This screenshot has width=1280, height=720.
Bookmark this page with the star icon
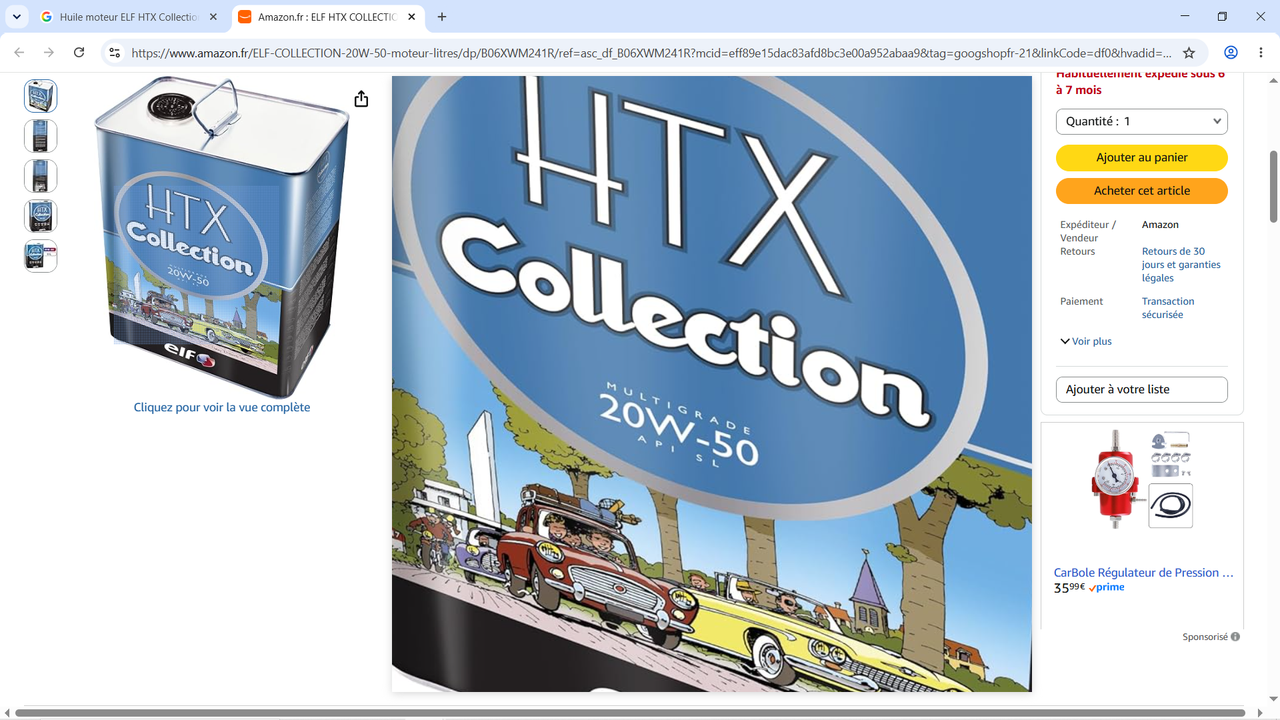(x=1189, y=53)
